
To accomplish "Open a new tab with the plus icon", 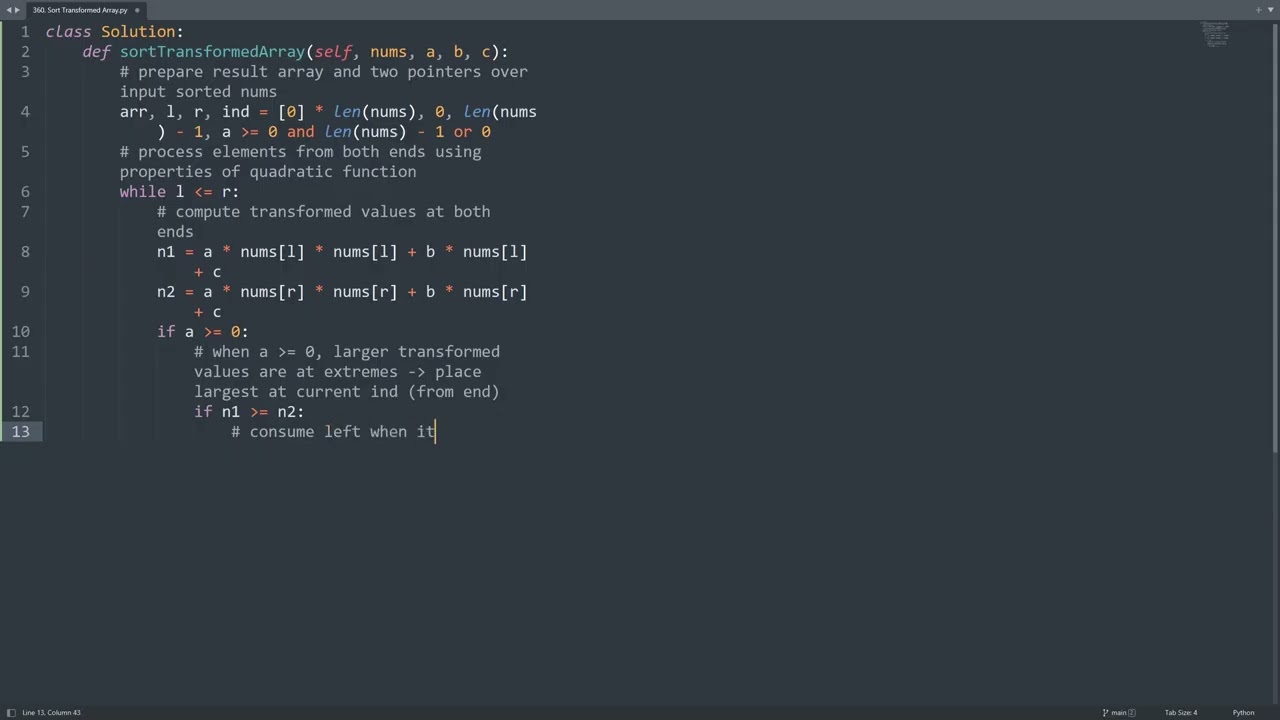I will 1258,10.
